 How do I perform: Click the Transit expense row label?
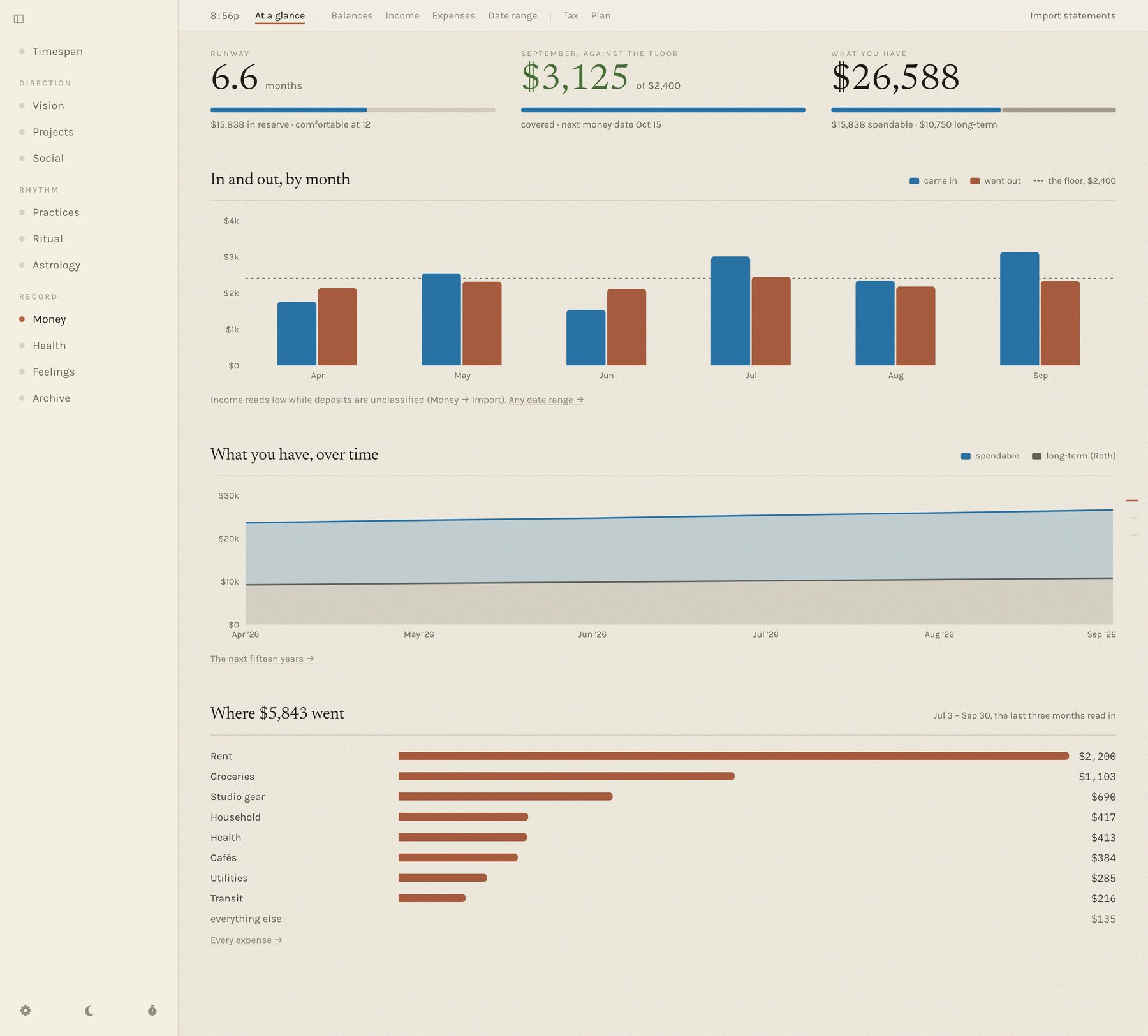226,899
